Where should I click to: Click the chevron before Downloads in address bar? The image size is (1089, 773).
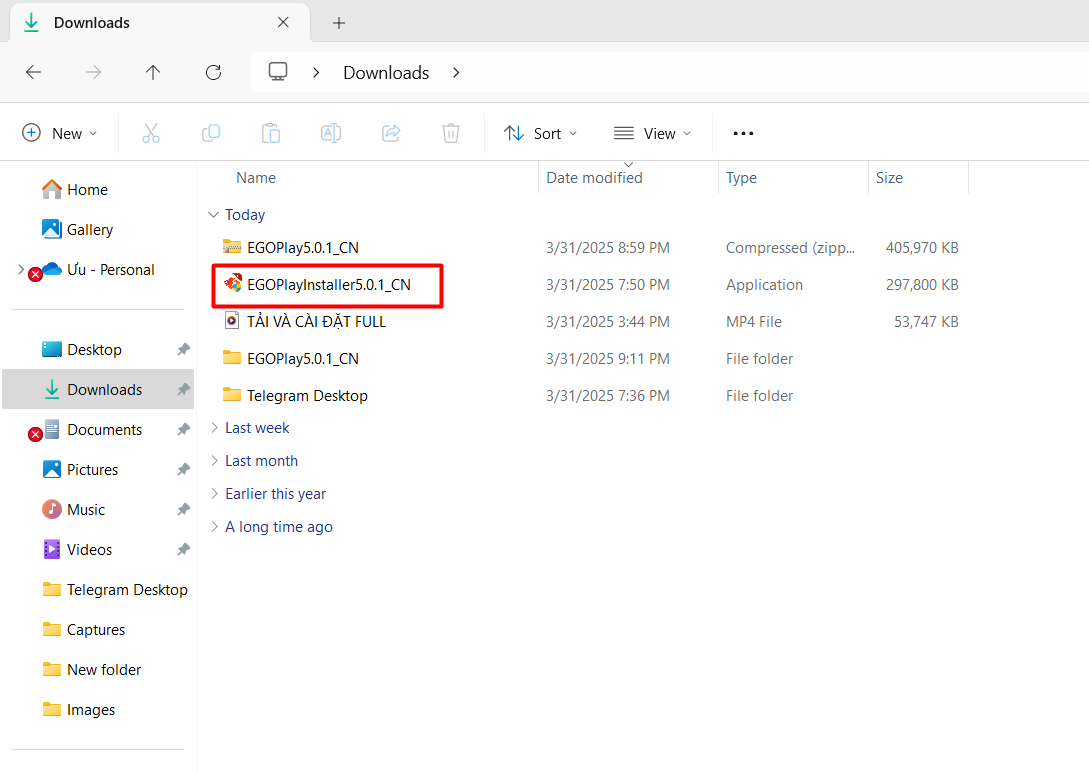click(x=316, y=72)
